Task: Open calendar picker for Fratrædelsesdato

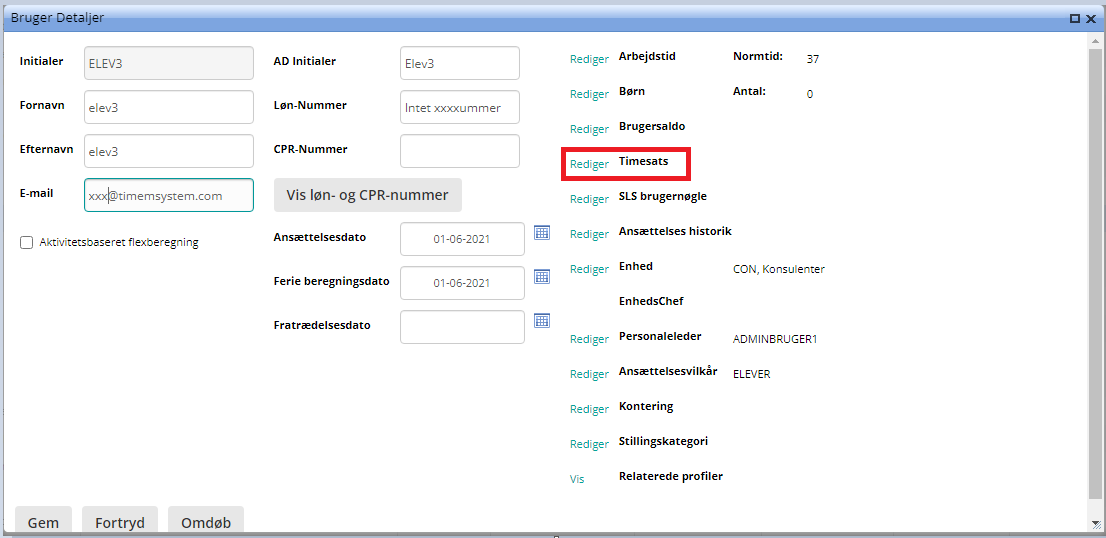Action: [x=542, y=320]
